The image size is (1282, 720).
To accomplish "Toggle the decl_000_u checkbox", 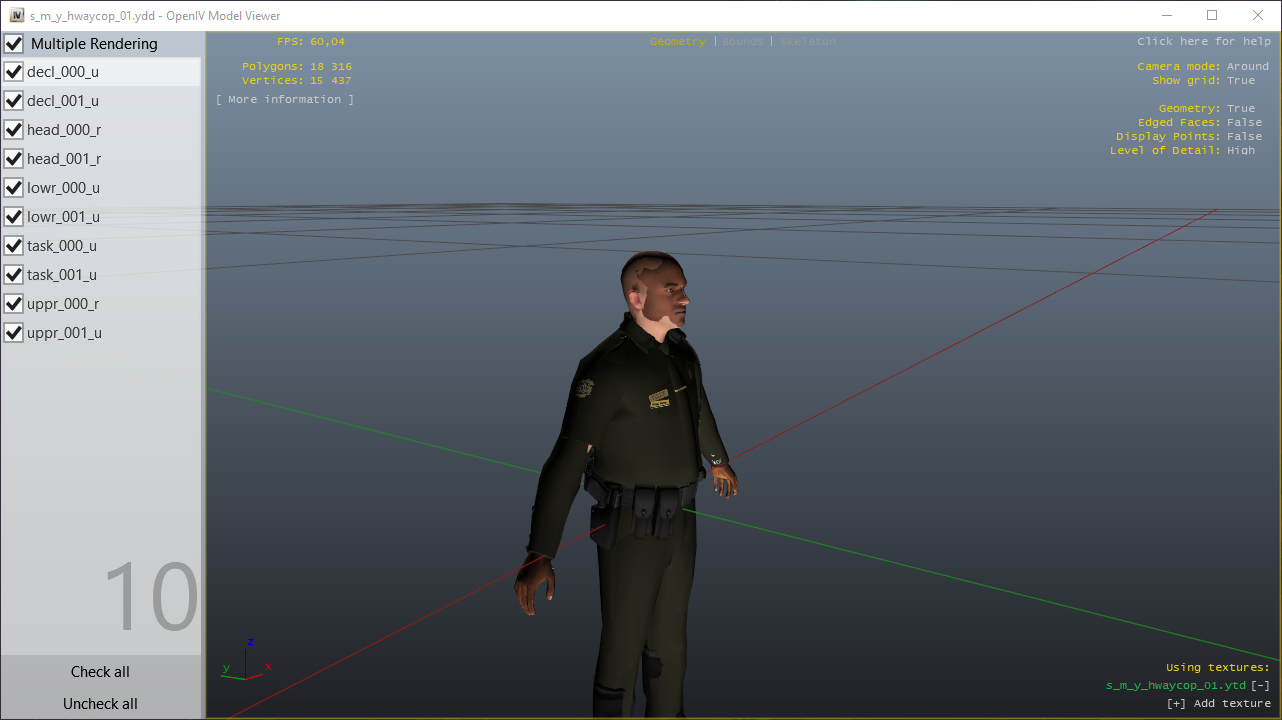I will click(x=14, y=72).
